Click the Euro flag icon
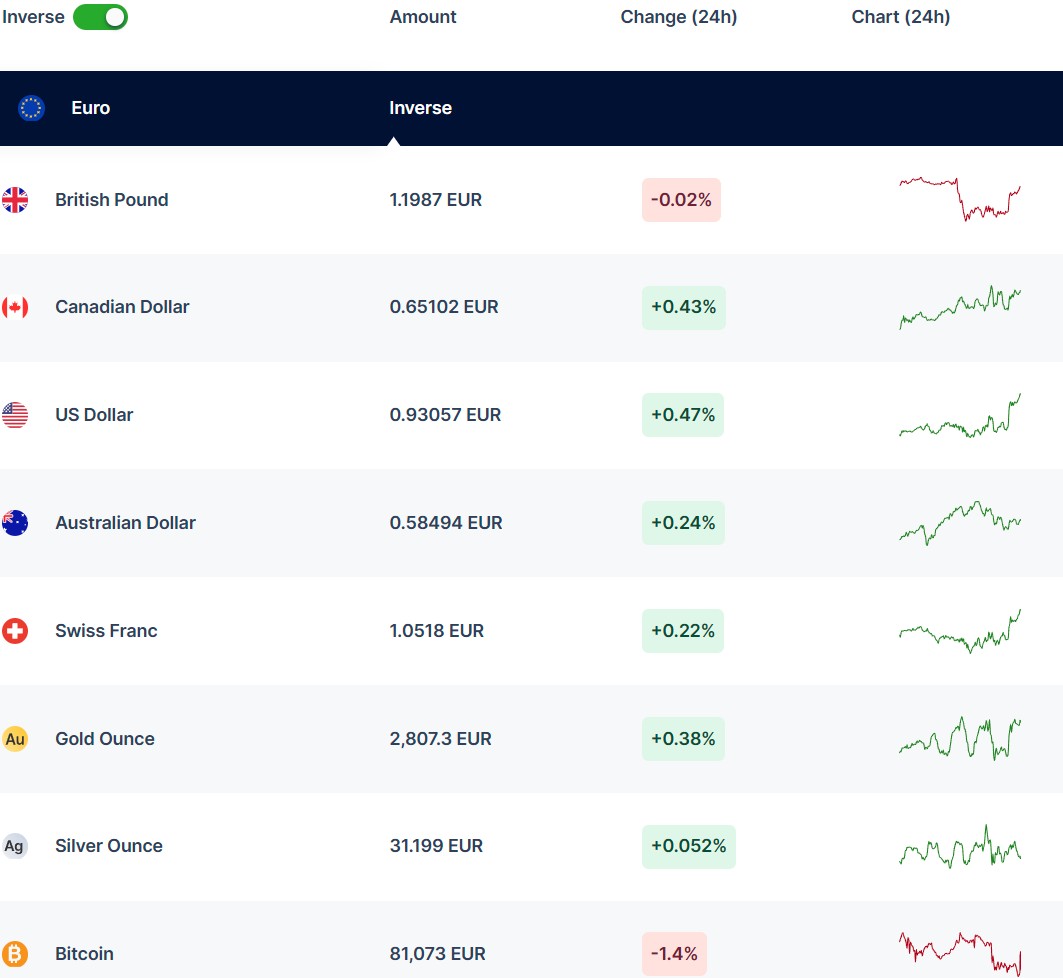The height and width of the screenshot is (978, 1063). (32, 108)
